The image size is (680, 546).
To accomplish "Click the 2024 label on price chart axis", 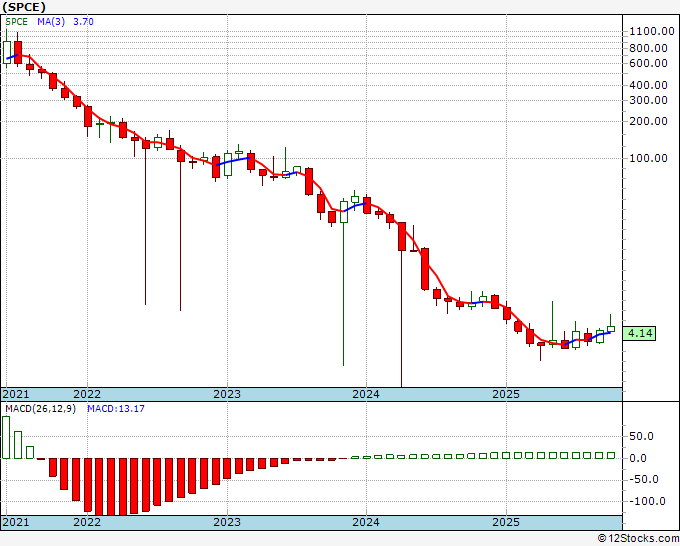I will click(366, 394).
